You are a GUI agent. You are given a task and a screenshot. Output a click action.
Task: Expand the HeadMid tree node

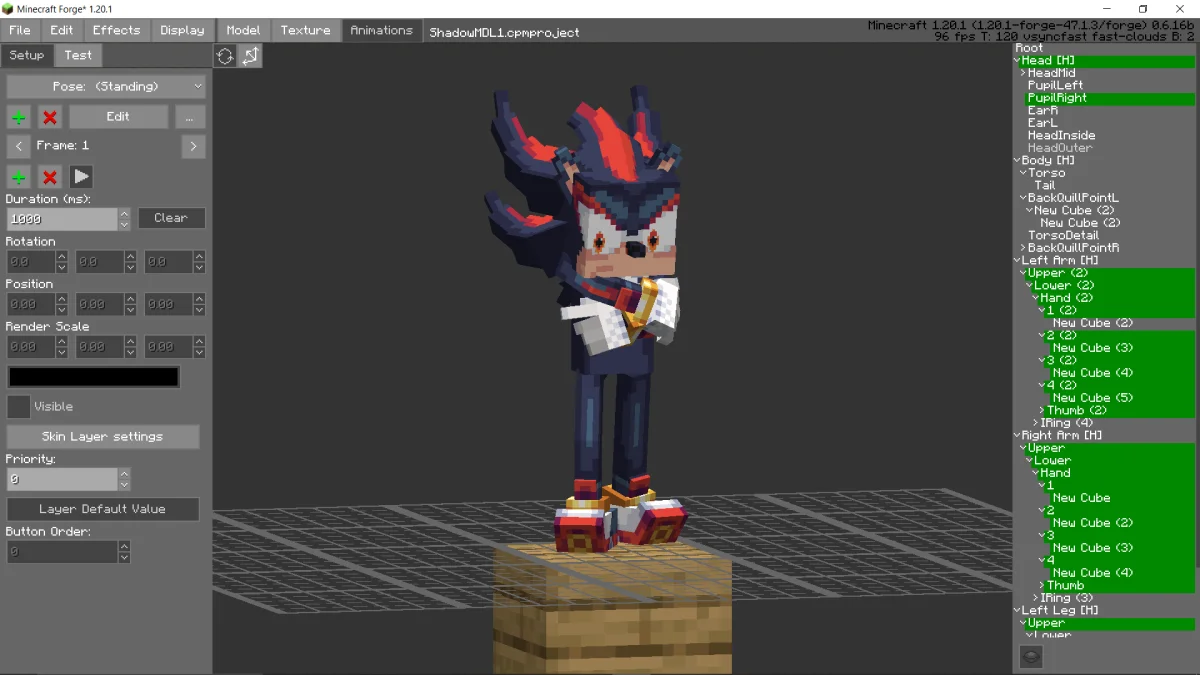(x=1023, y=73)
